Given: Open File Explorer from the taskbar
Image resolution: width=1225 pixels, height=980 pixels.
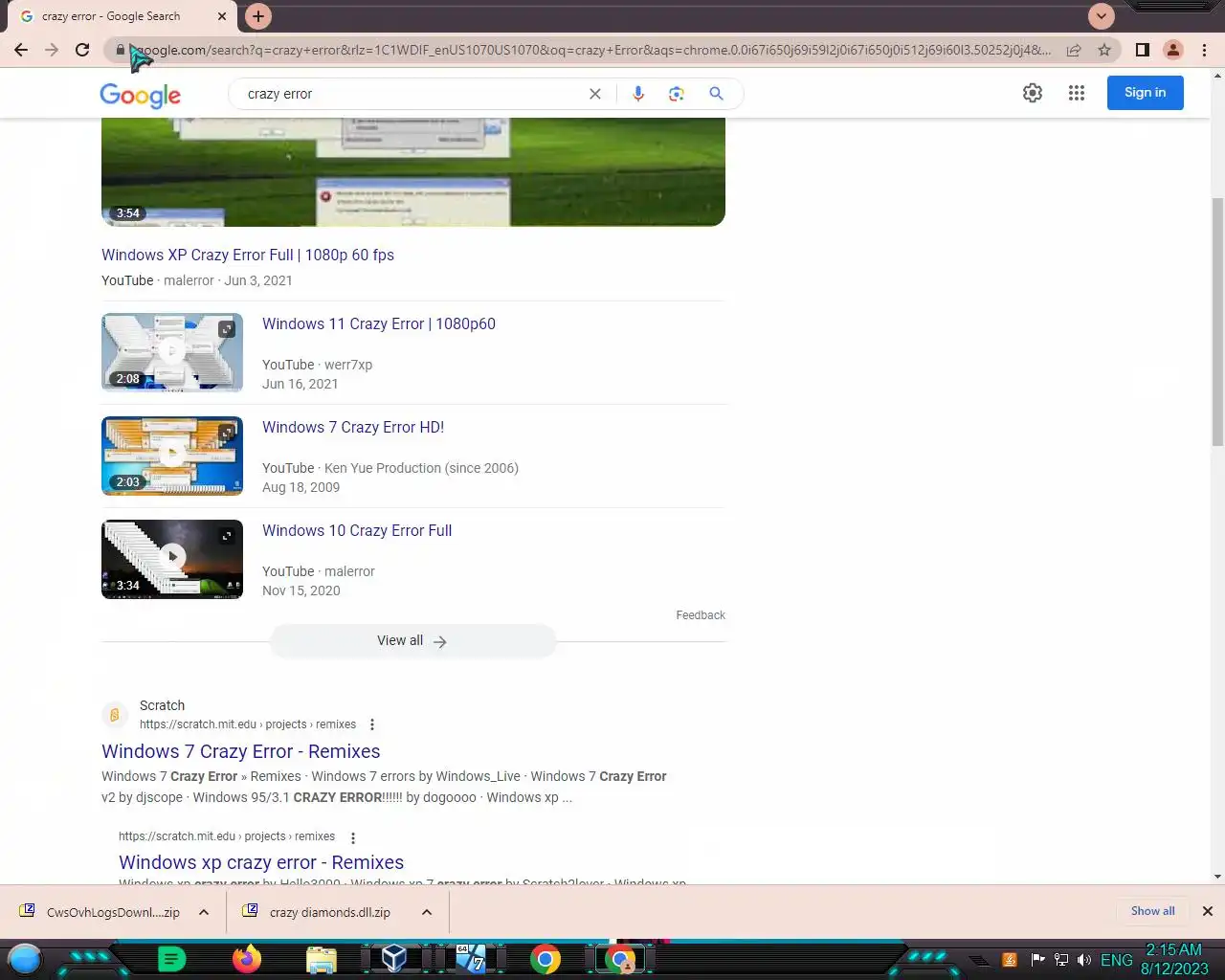Looking at the screenshot, I should (x=322, y=959).
